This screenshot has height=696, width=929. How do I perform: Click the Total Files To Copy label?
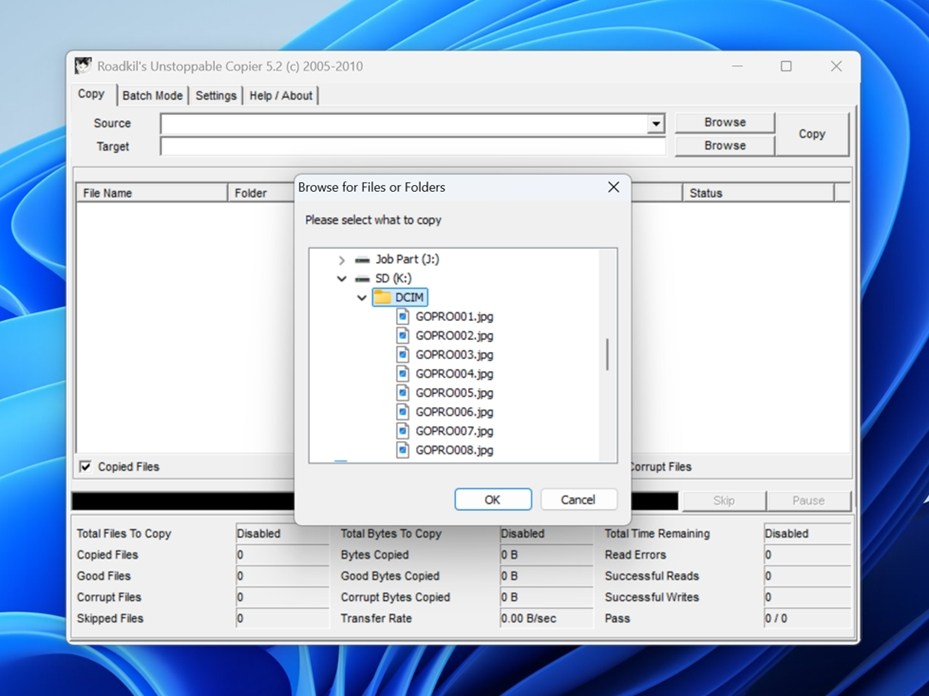[x=124, y=534]
